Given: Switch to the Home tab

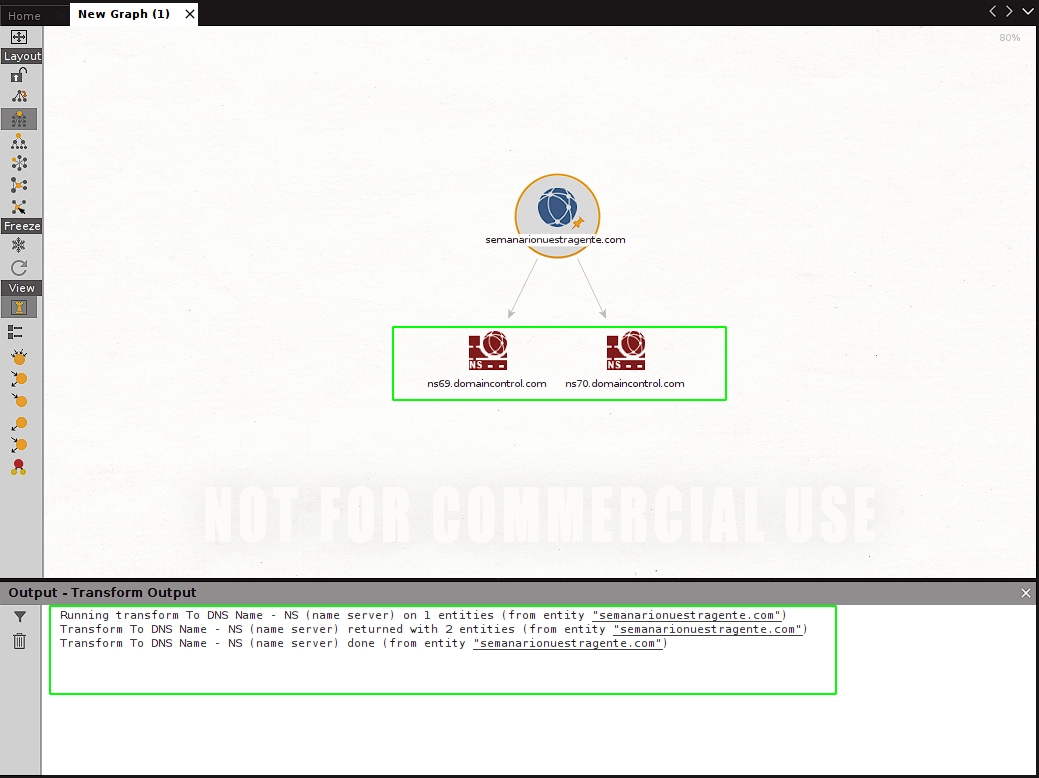Looking at the screenshot, I should coord(25,15).
